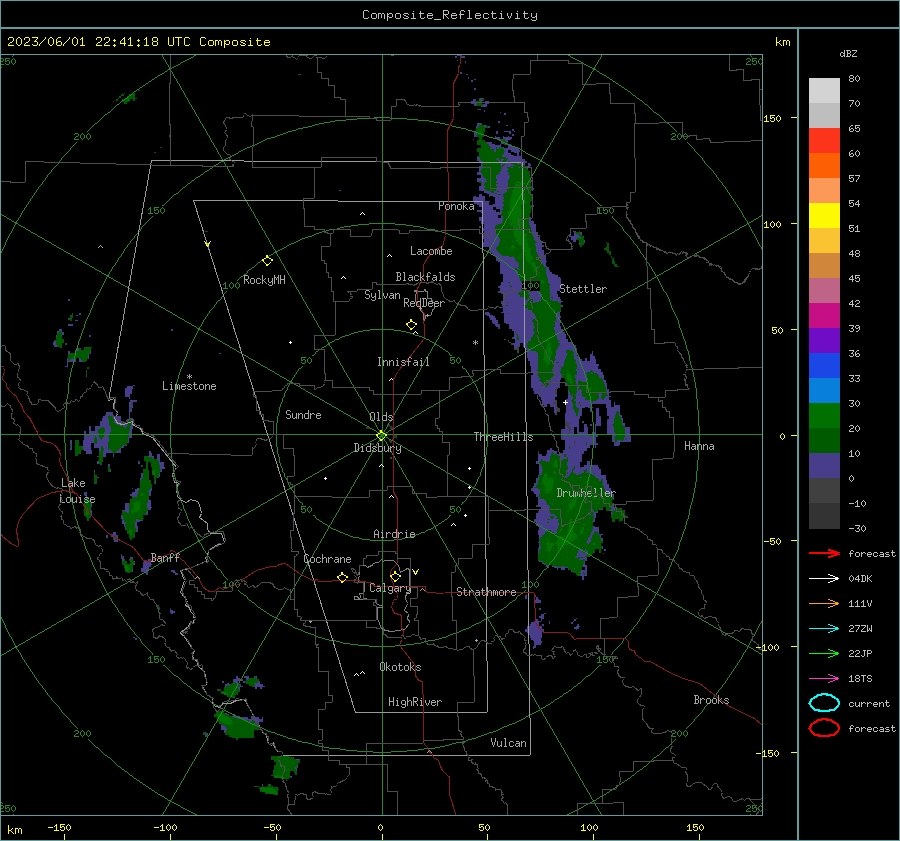
Task: Click the Hanna town label
Action: (699, 446)
